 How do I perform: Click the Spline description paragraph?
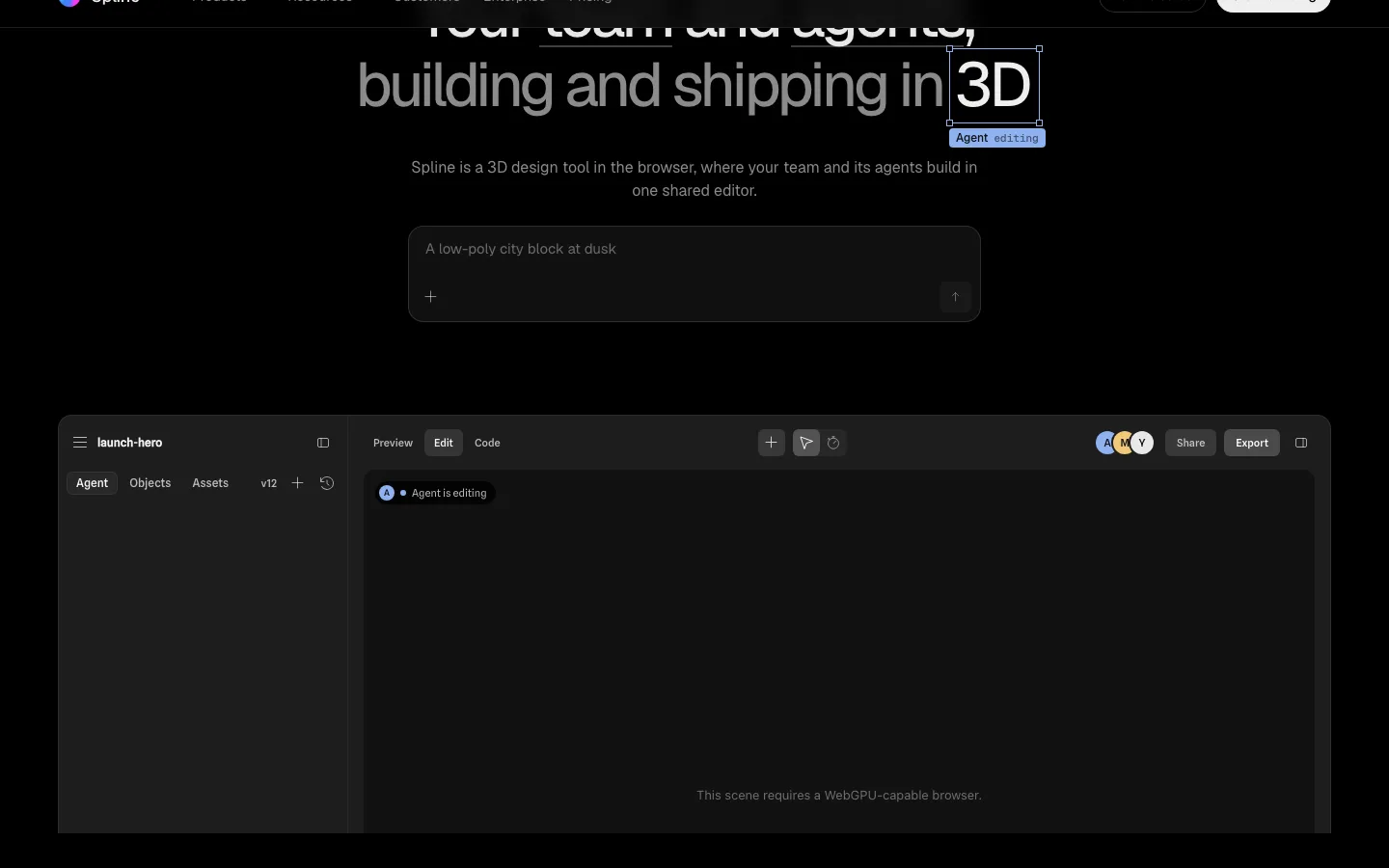pyautogui.click(x=694, y=178)
